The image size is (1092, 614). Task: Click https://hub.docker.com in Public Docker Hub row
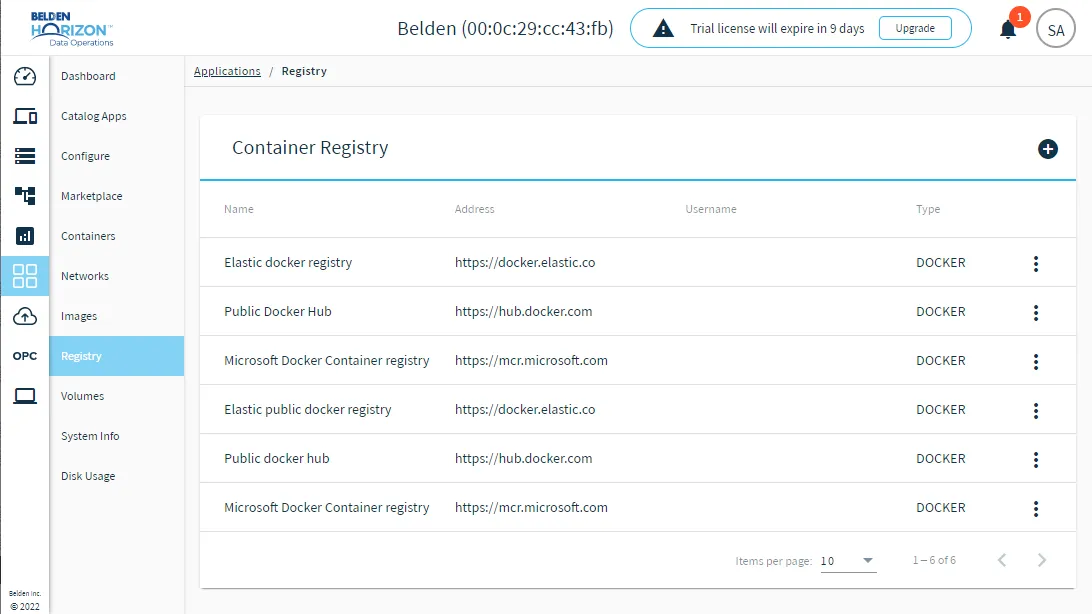point(524,311)
